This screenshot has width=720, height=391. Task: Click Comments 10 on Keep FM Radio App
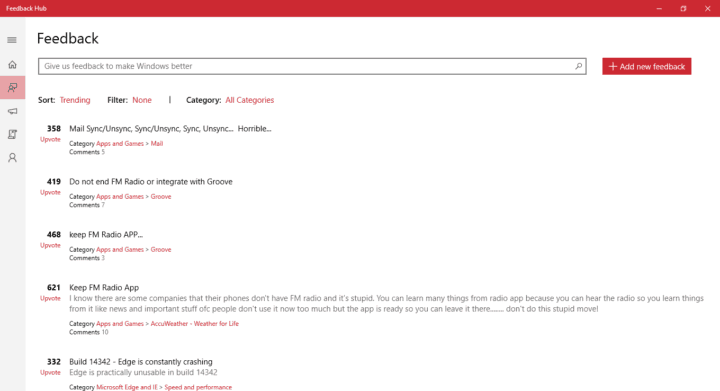click(x=89, y=332)
